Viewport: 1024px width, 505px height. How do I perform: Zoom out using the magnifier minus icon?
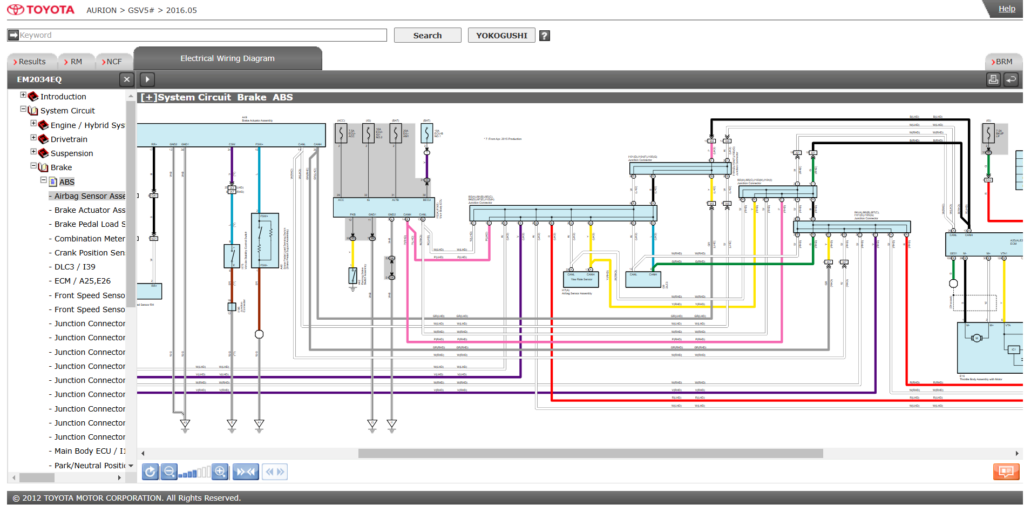point(169,471)
